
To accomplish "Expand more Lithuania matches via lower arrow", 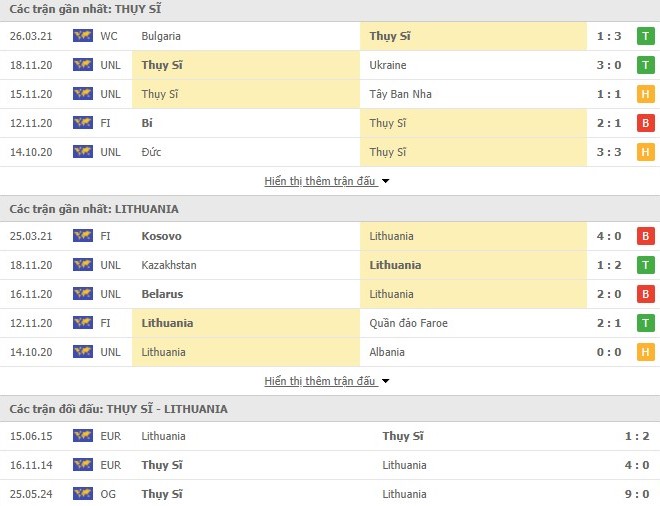I will pos(386,382).
